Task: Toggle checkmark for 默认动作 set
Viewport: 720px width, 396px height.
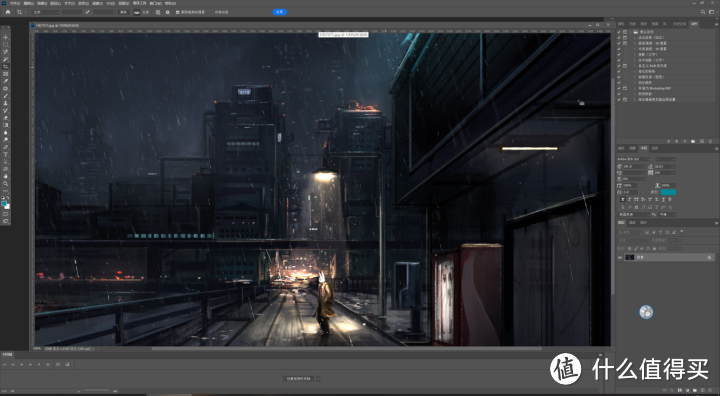Action: tap(619, 32)
